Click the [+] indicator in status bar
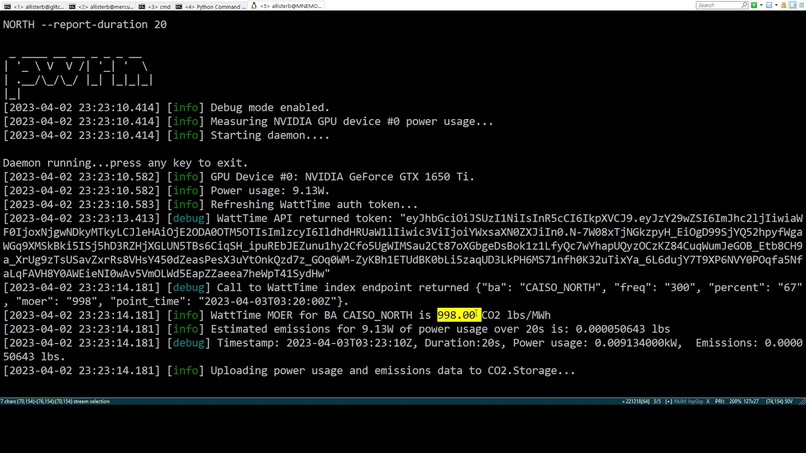 click(x=668, y=402)
